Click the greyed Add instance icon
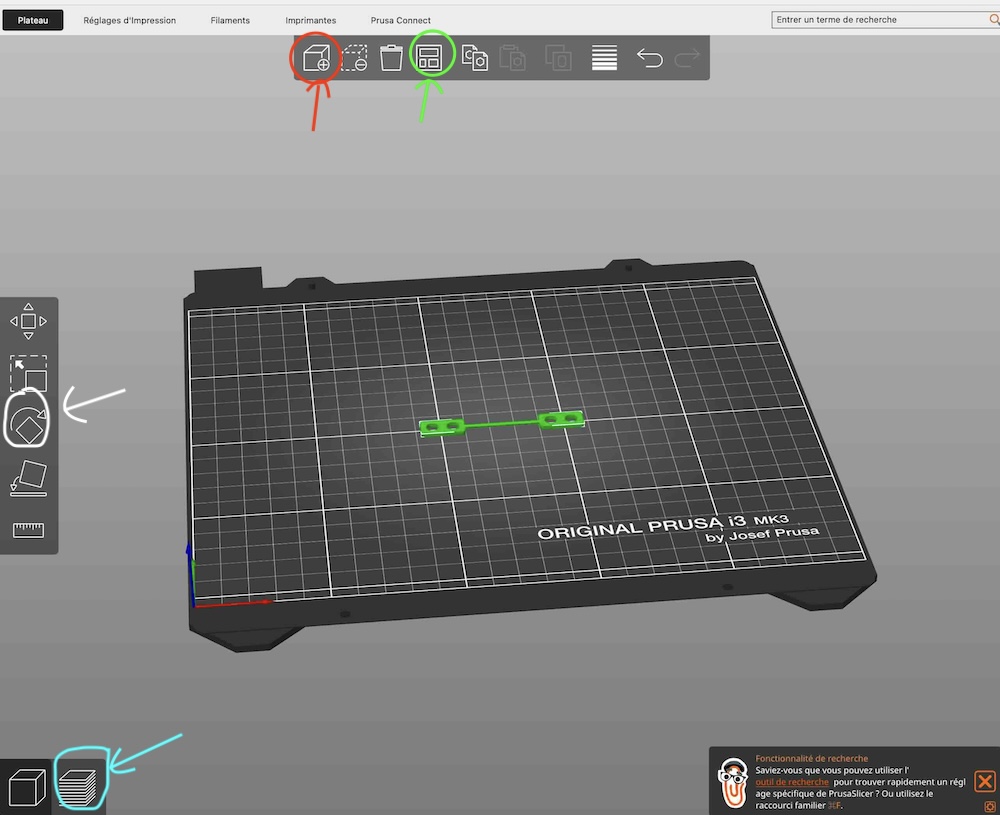 point(558,58)
